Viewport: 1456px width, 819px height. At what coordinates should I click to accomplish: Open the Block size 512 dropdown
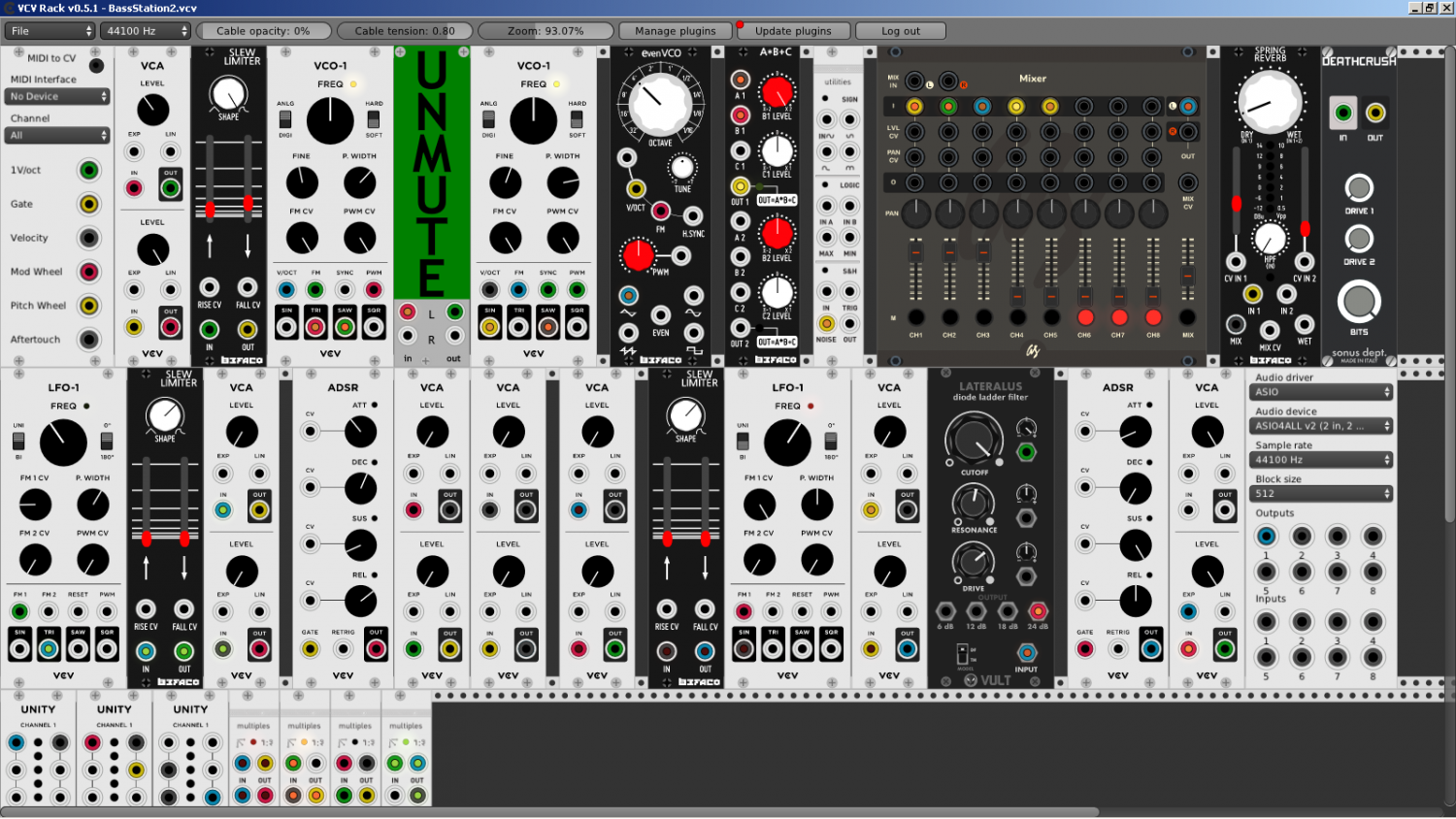pyautogui.click(x=1321, y=494)
